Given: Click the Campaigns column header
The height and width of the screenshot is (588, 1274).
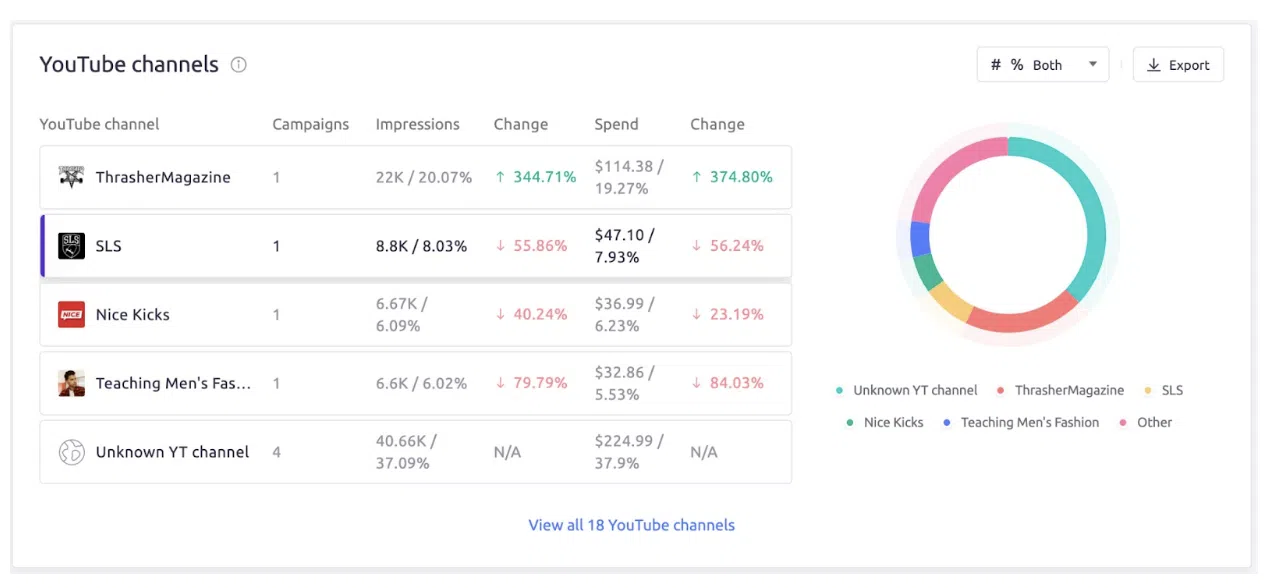Looking at the screenshot, I should coord(310,124).
